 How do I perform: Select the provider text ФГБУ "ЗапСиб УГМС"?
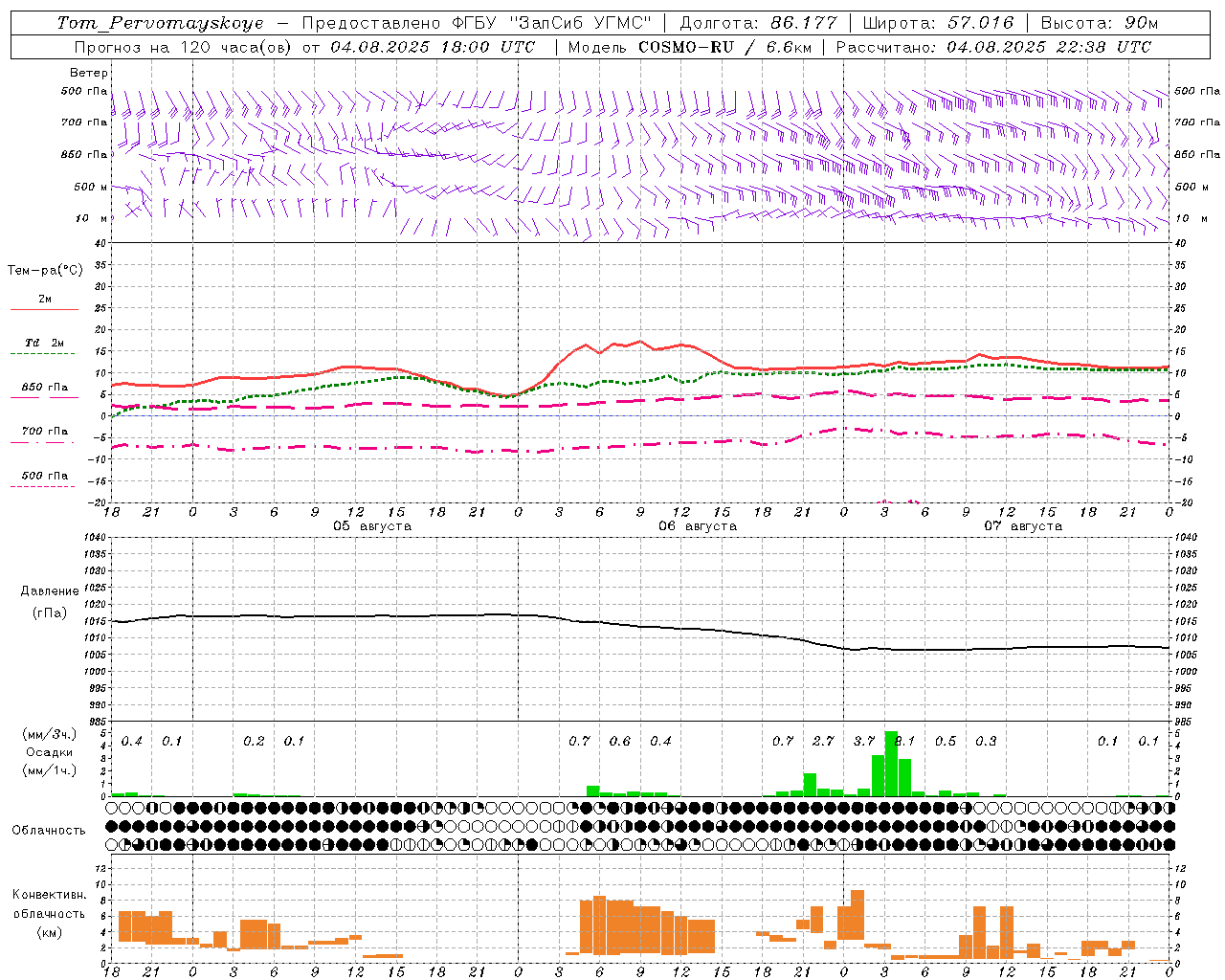click(x=550, y=23)
